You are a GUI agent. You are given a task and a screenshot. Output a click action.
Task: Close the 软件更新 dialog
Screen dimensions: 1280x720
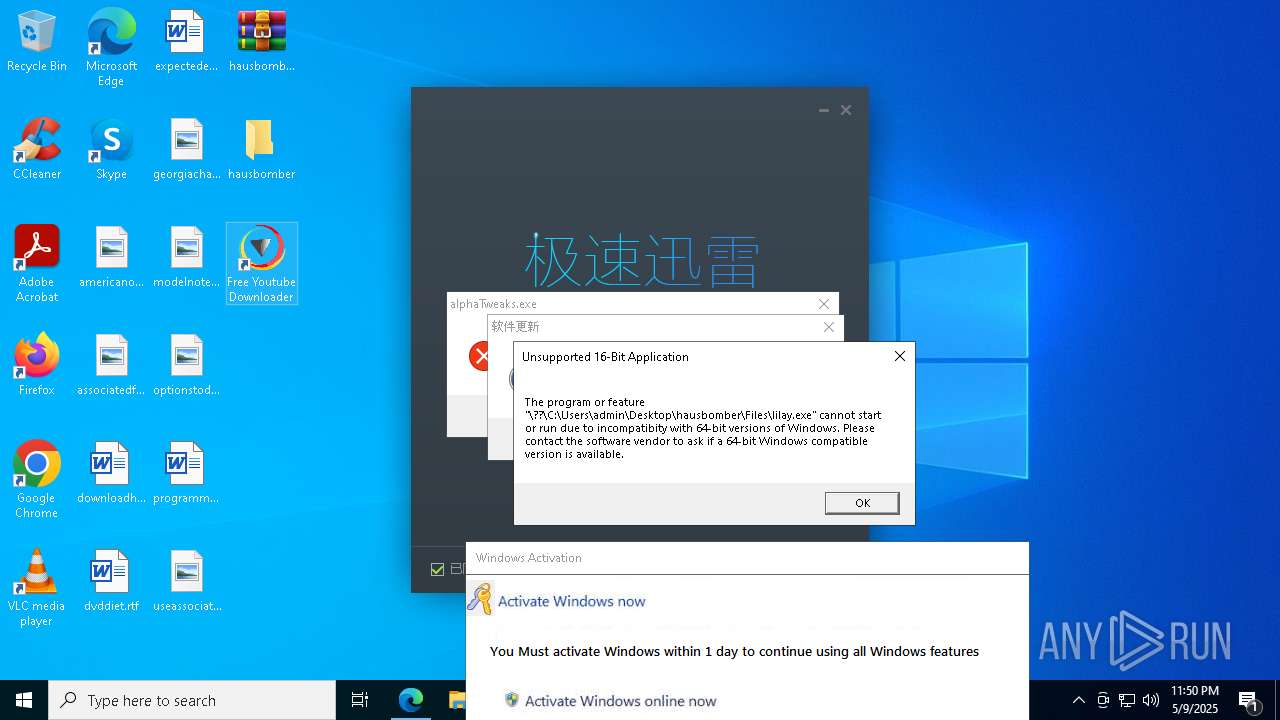[829, 327]
